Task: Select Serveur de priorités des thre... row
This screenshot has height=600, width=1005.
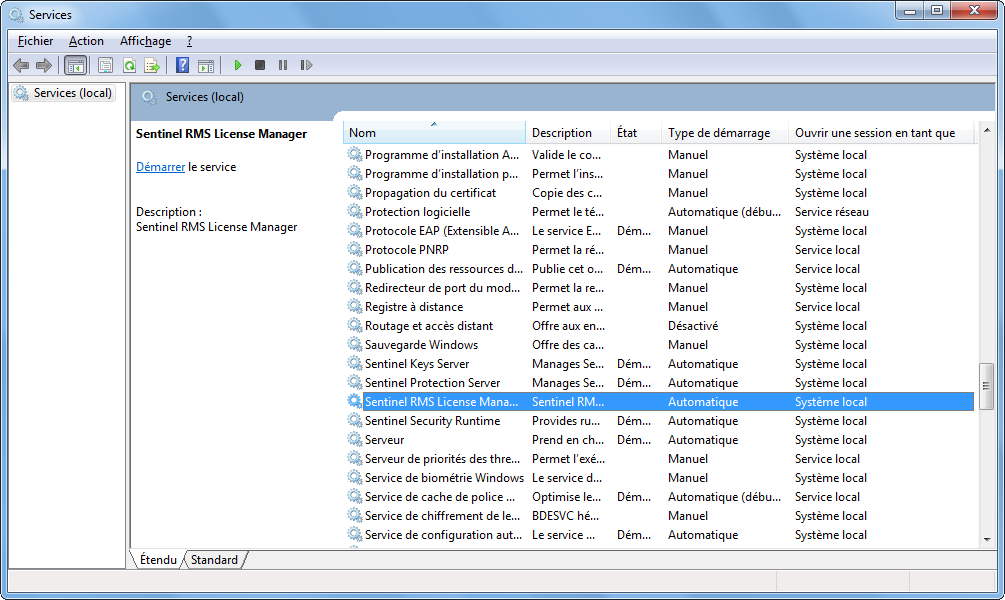Action: (x=660, y=459)
